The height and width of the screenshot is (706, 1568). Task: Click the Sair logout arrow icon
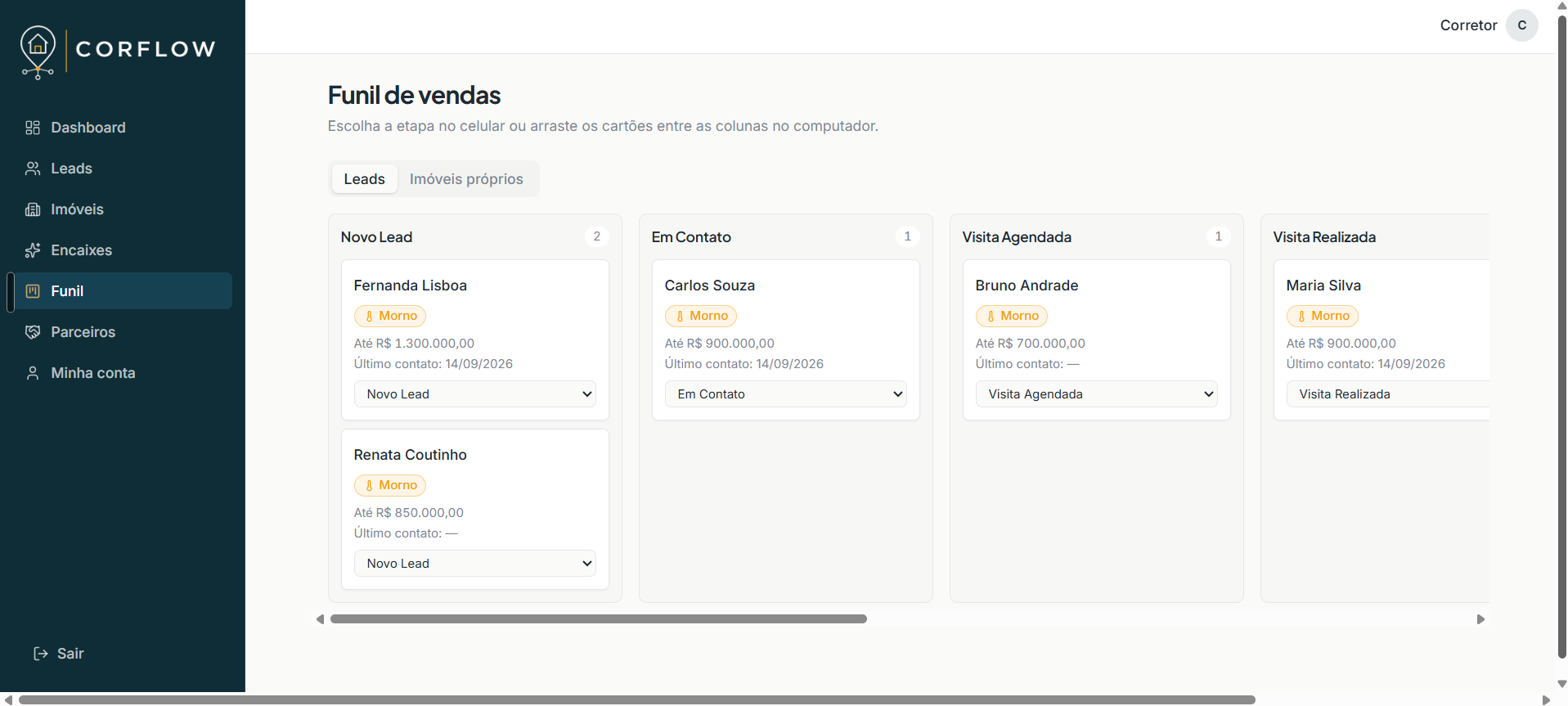(40, 654)
